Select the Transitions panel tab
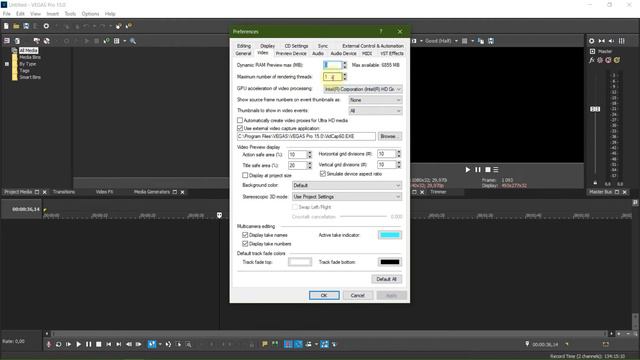Screen dimensions: 640x360 click(64, 192)
